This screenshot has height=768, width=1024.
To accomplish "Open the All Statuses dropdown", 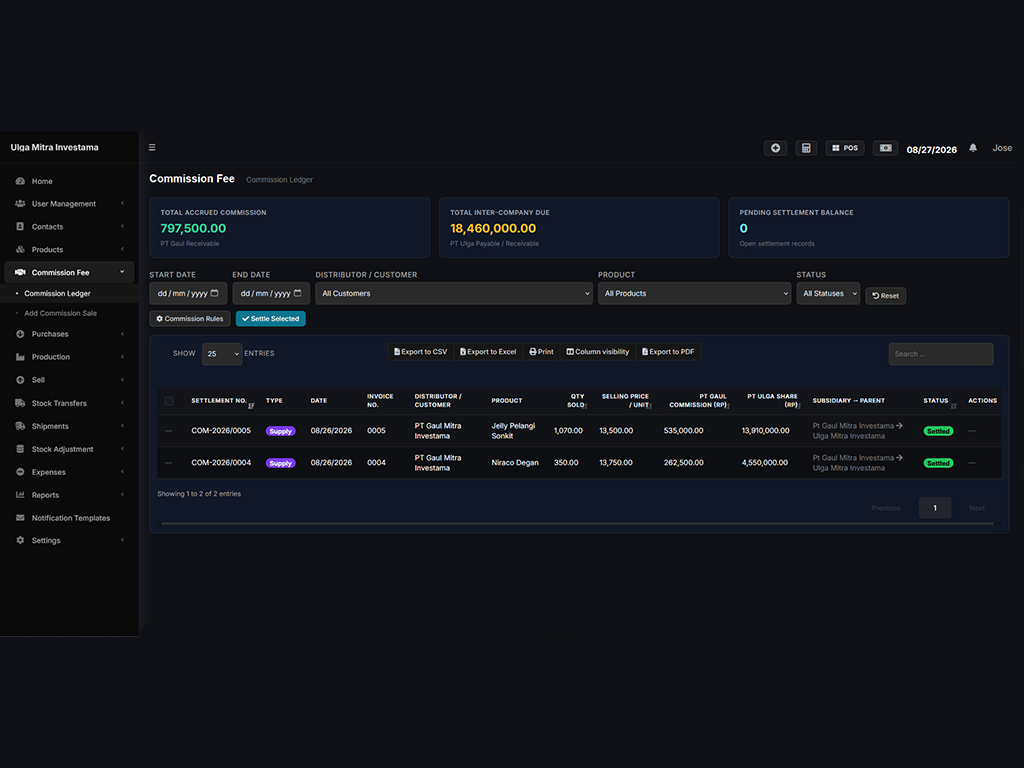I will 828,293.
